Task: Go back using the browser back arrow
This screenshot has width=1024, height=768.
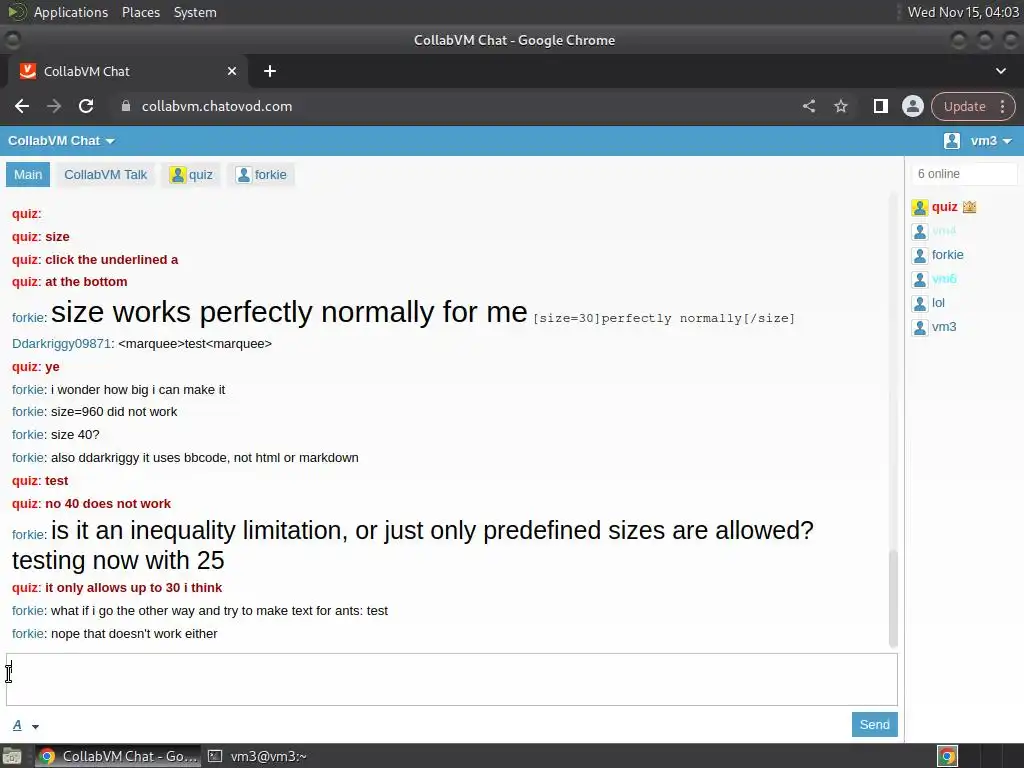Action: tap(22, 106)
